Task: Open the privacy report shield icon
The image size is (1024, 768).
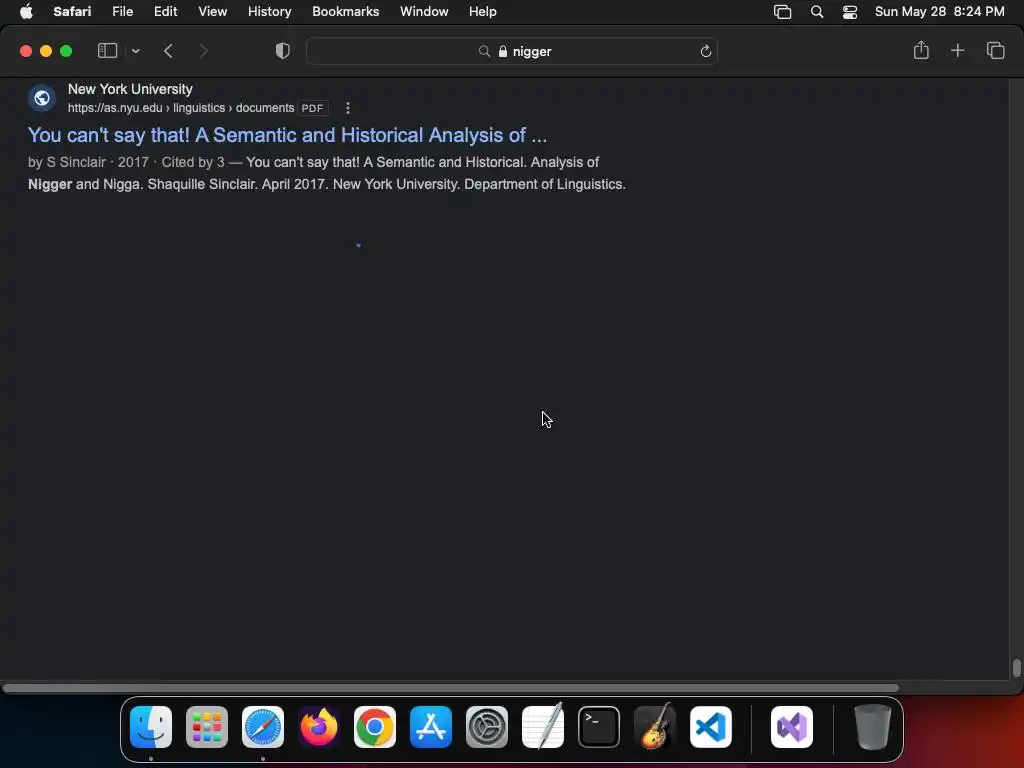Action: tap(283, 51)
